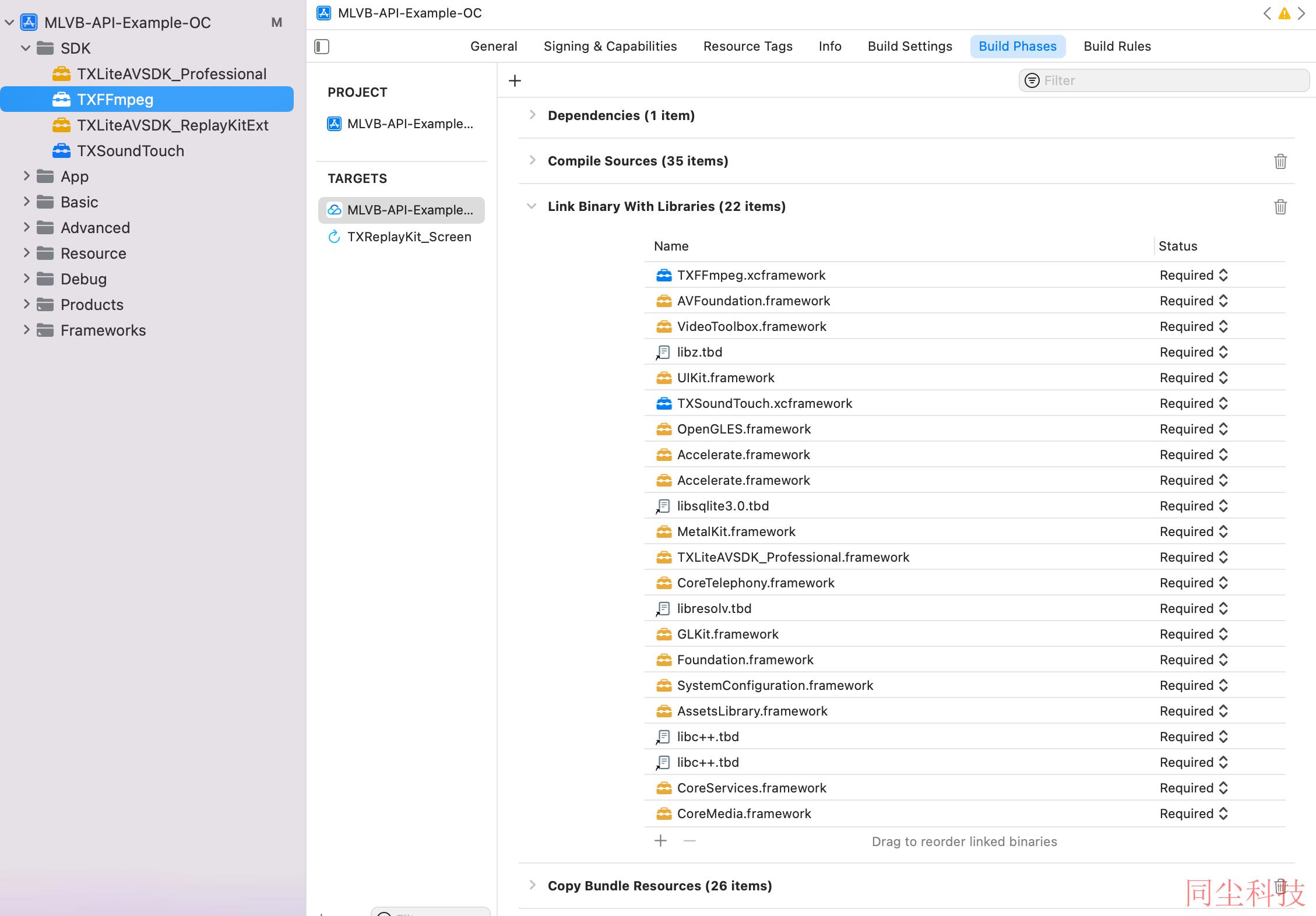Select Foundation.framework row

pos(965,660)
